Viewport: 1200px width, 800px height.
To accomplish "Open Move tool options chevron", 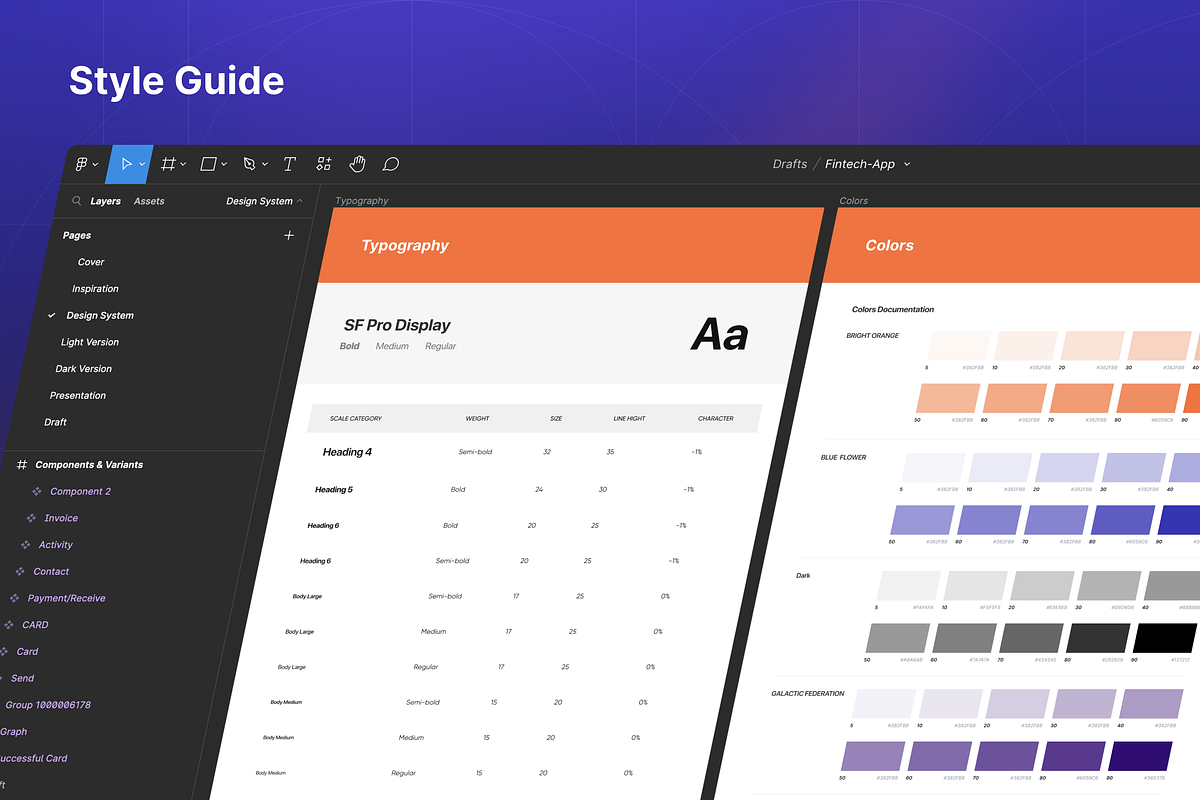I will coord(142,165).
